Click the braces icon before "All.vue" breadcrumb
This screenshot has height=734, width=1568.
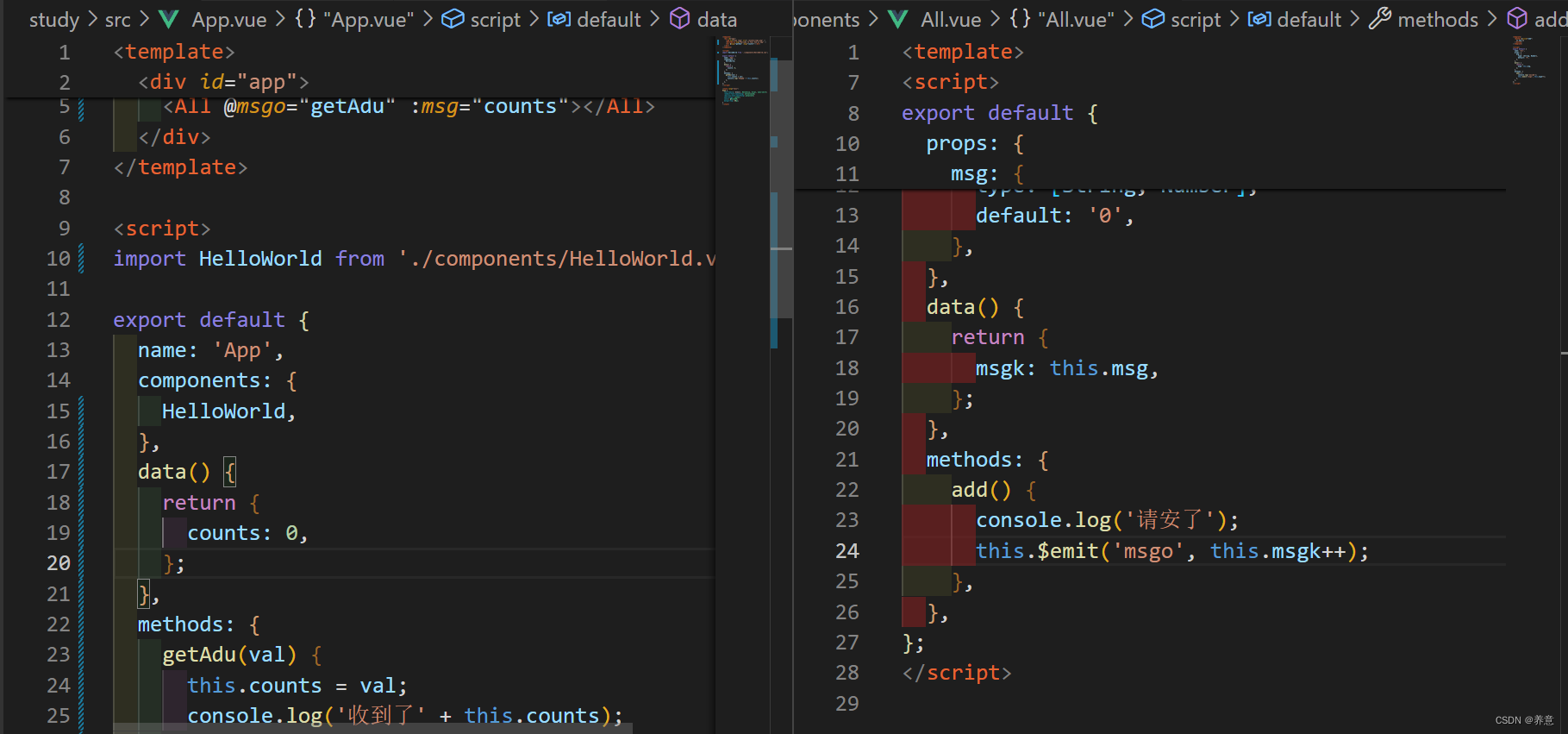tap(1020, 19)
